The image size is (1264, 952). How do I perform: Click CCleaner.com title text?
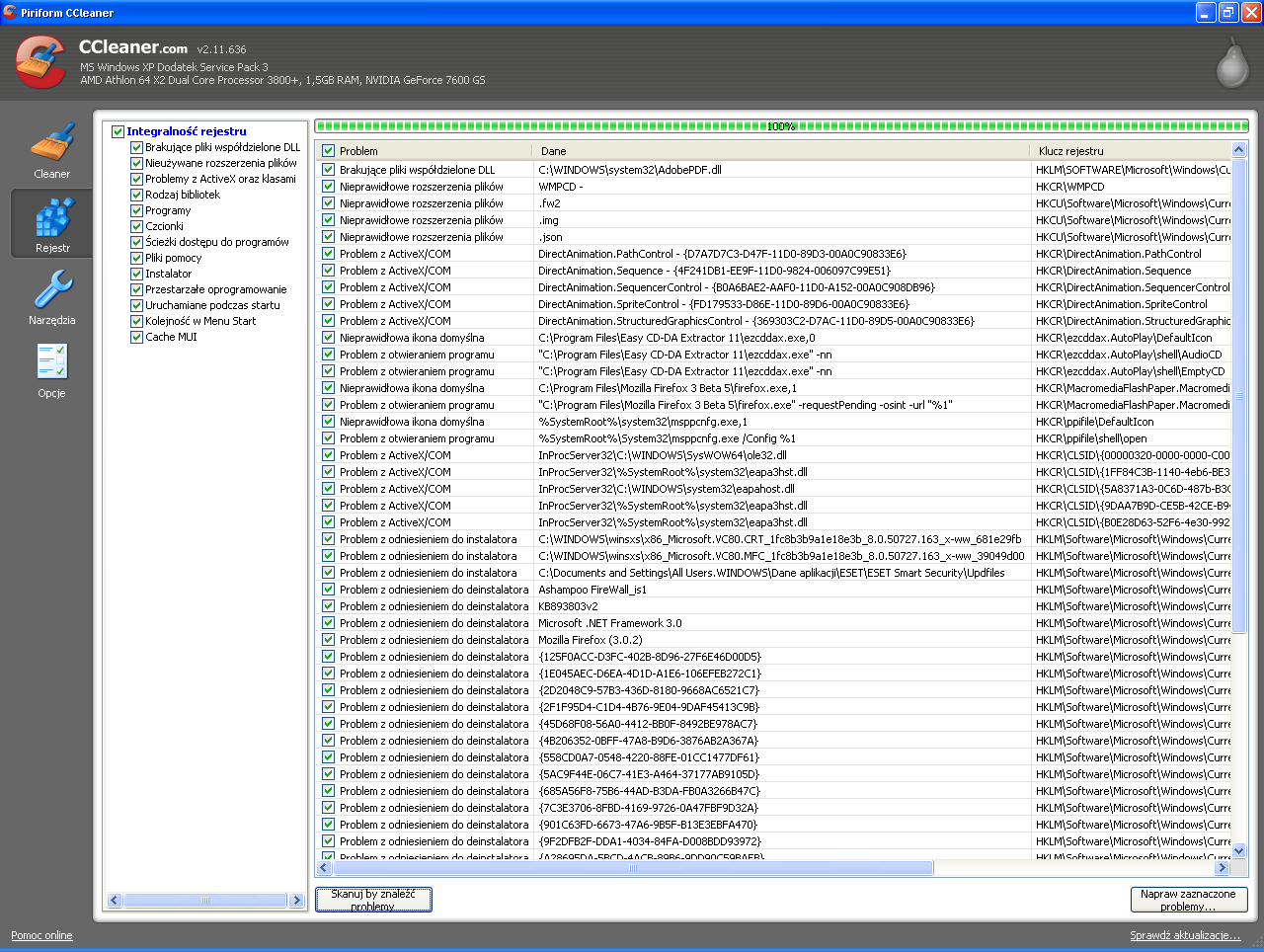(133, 47)
